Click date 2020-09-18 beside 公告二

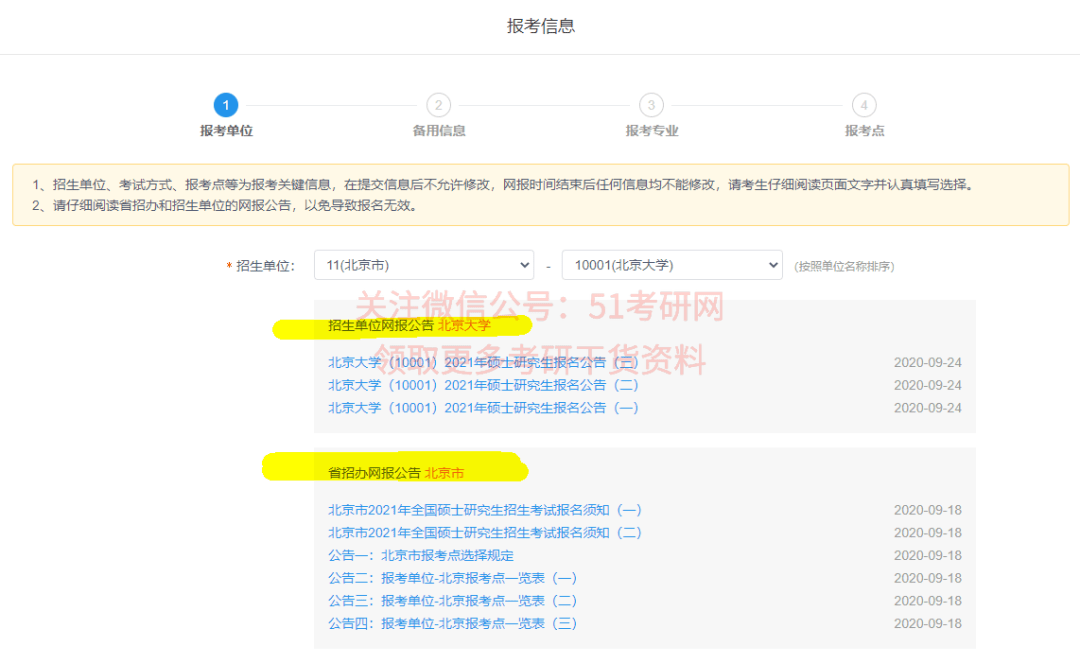tap(928, 578)
